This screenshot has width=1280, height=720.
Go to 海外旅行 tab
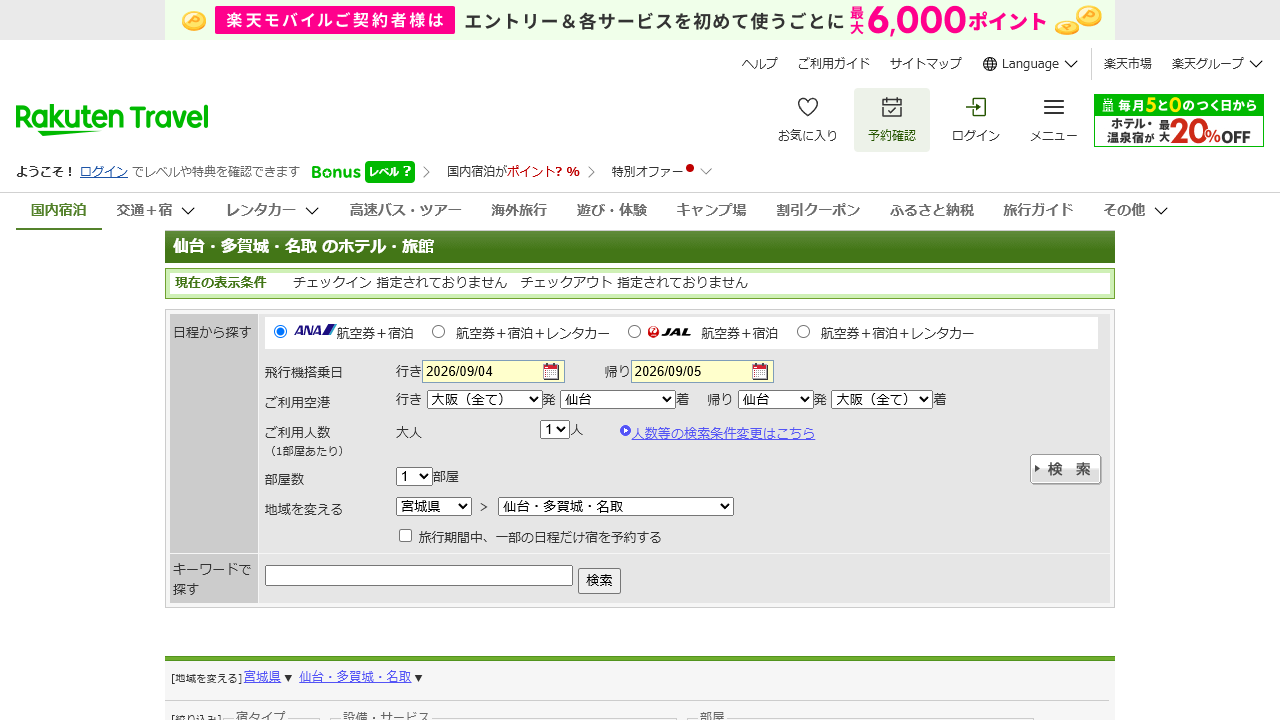coord(519,210)
